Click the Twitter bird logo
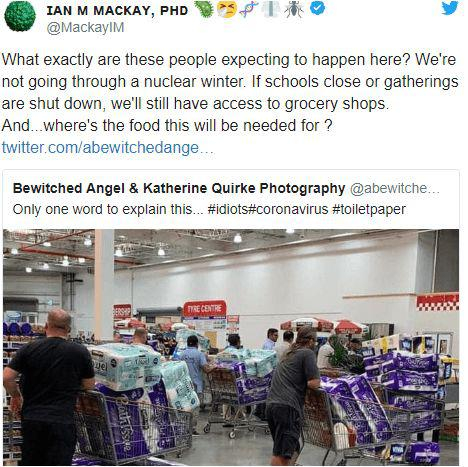The image size is (468, 467). click(x=450, y=8)
